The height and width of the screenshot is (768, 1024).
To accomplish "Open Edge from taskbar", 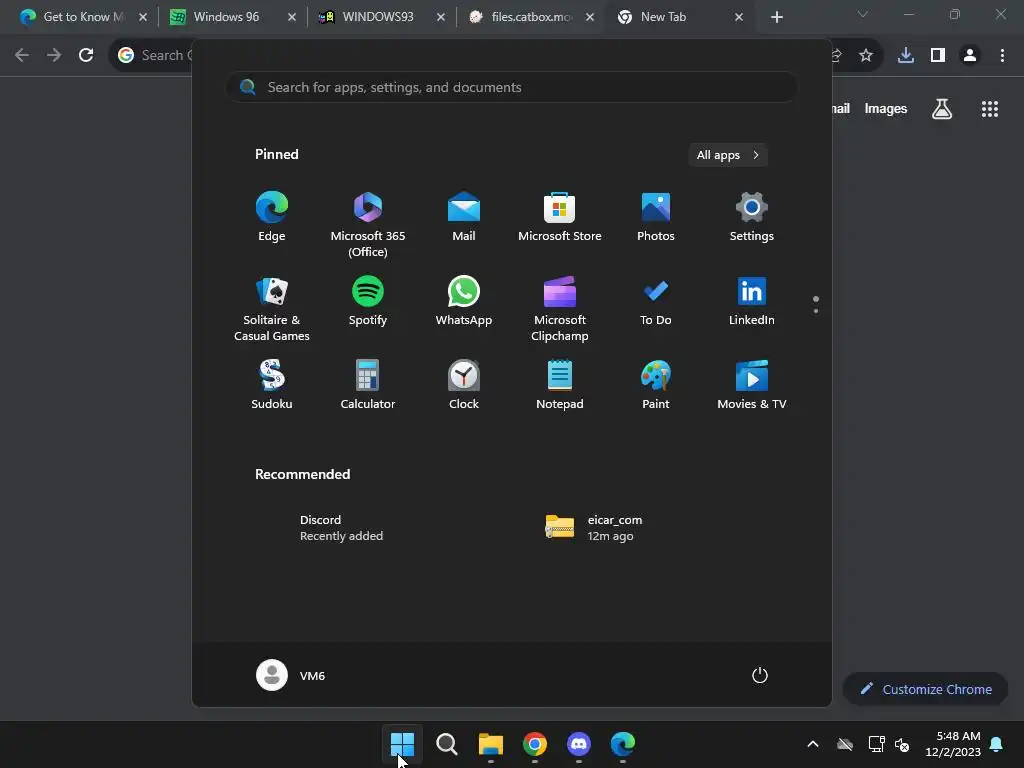I will click(x=623, y=743).
